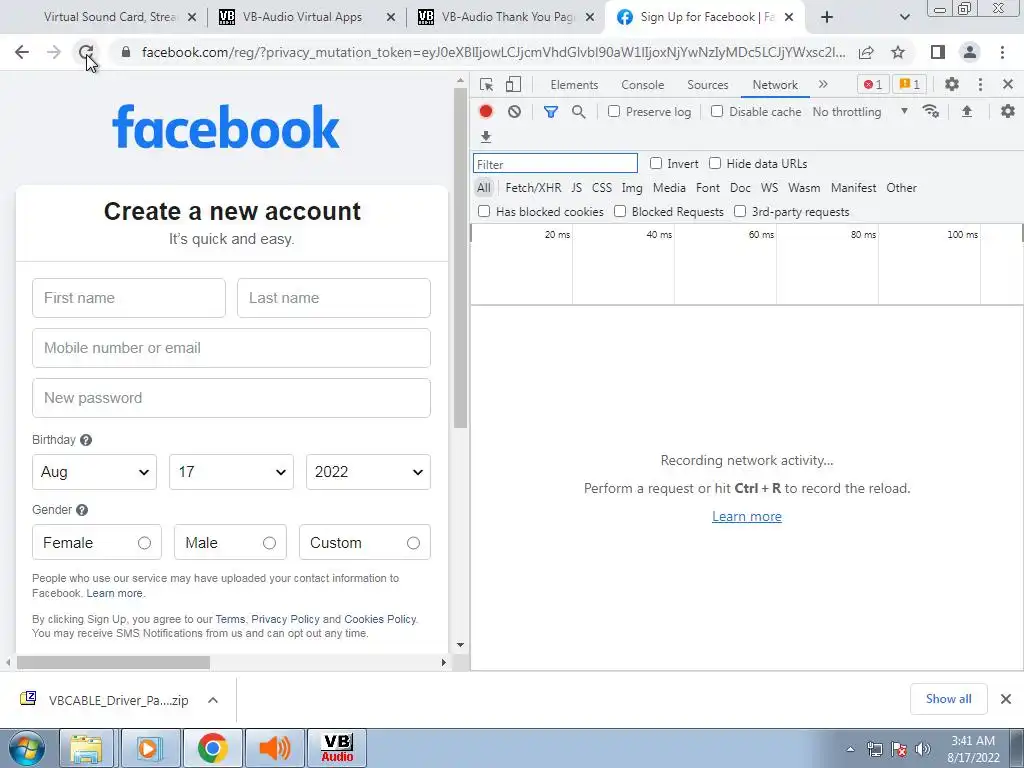
Task: Open the tab search chevron in title bar
Action: pyautogui.click(x=904, y=17)
